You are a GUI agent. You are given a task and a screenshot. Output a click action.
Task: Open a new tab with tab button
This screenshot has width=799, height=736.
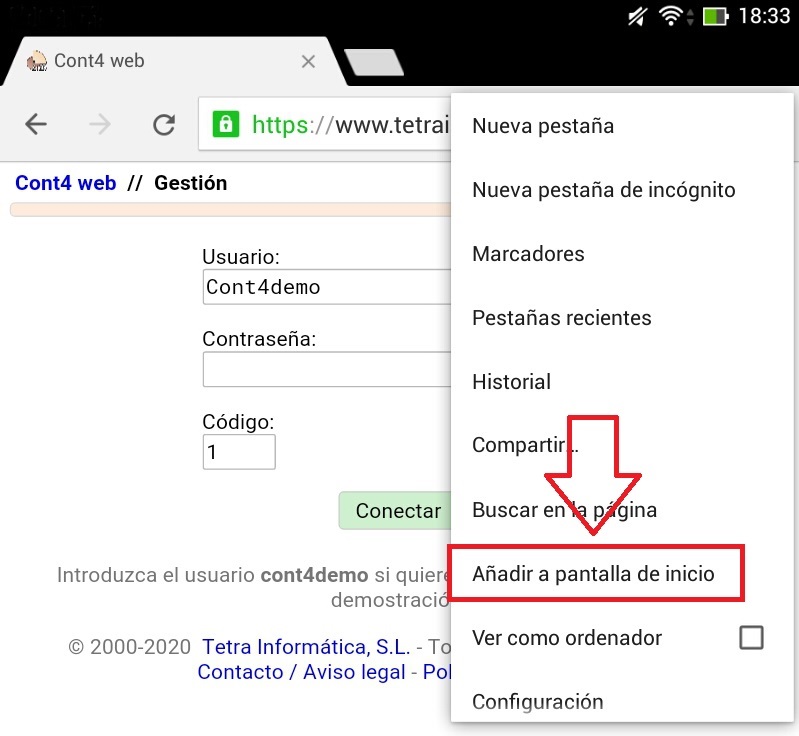coord(374,62)
